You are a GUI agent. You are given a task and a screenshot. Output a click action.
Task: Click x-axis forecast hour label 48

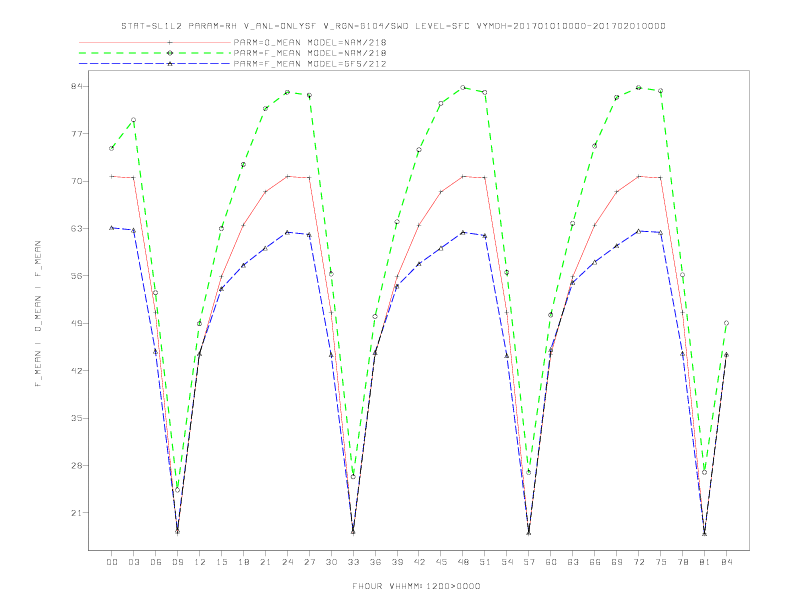click(x=463, y=562)
